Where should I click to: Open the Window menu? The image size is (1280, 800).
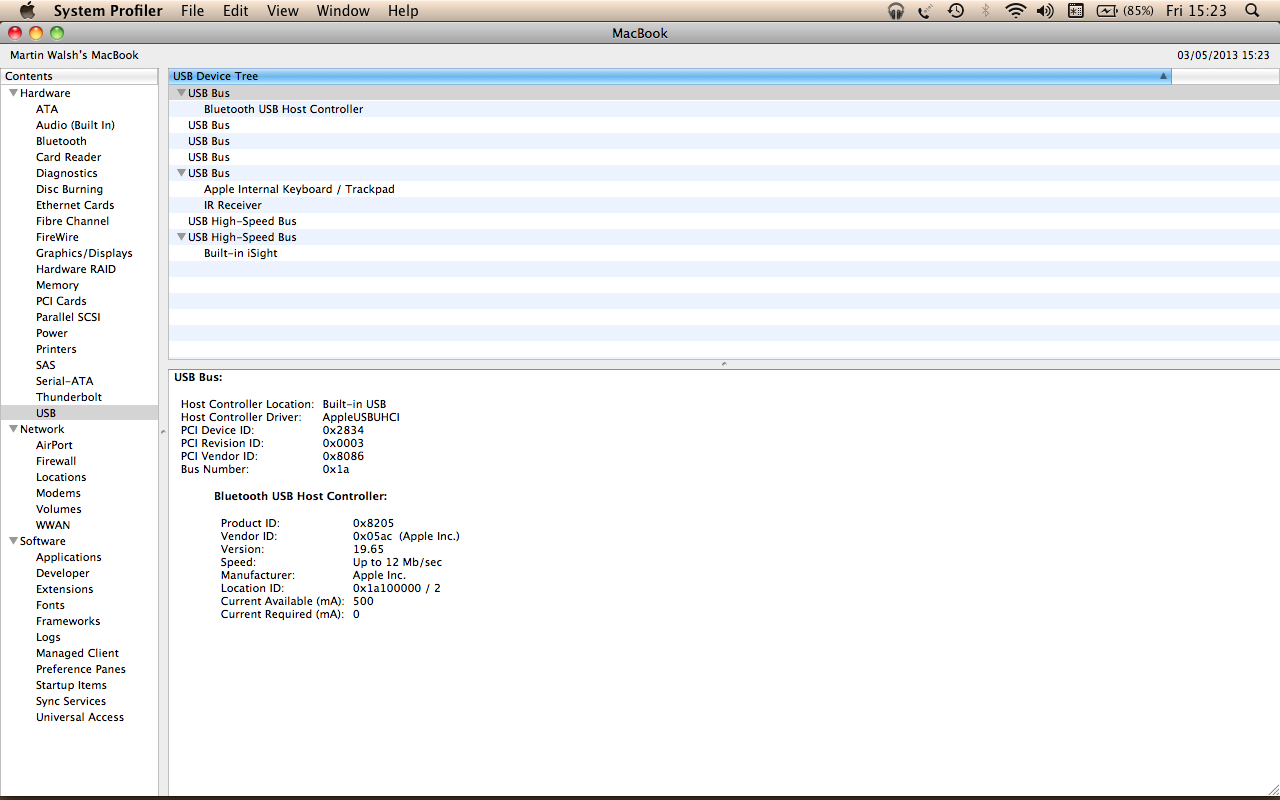[343, 11]
